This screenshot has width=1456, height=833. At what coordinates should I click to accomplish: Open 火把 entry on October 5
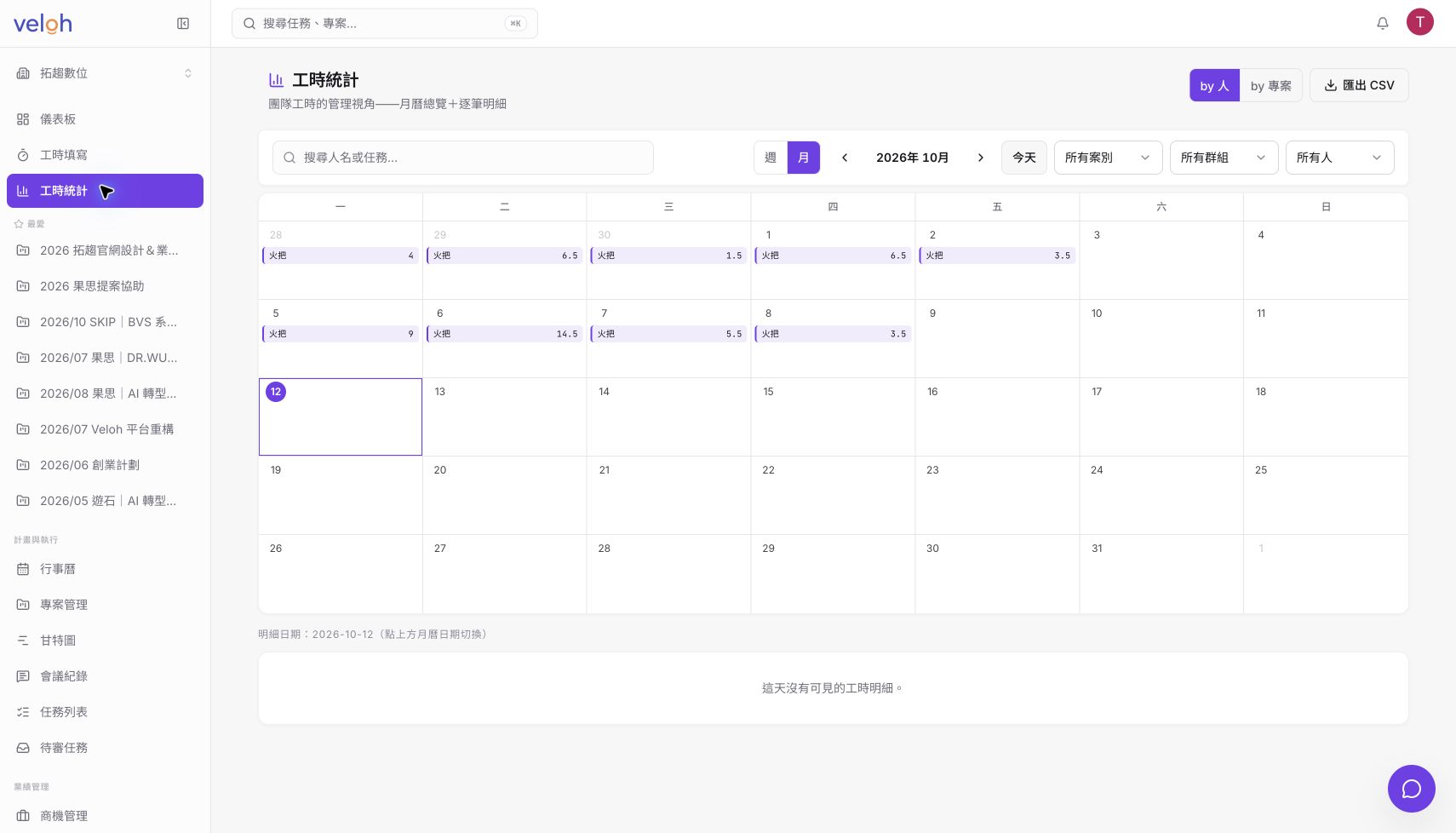click(340, 334)
